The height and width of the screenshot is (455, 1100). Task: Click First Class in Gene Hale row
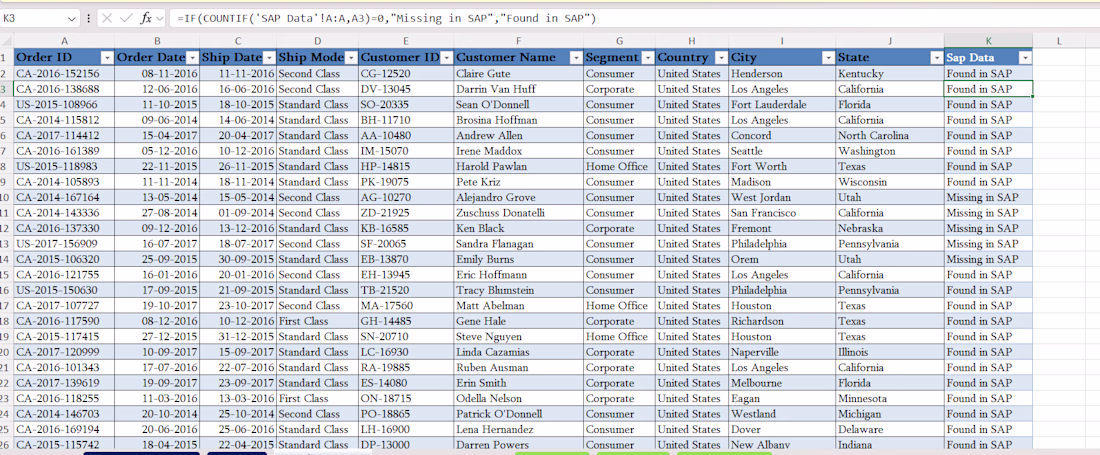coord(318,321)
